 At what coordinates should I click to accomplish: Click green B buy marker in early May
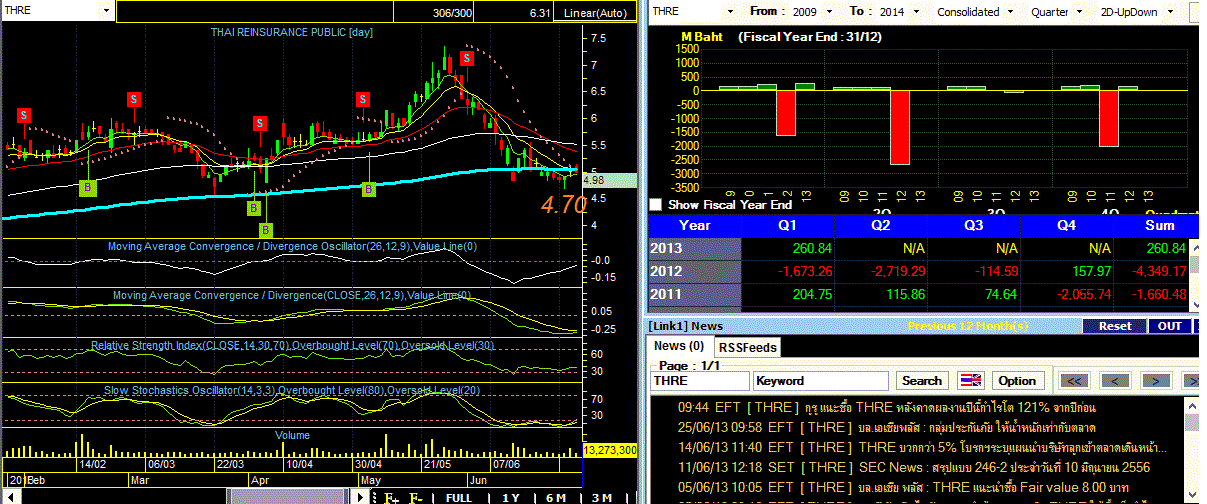point(368,187)
